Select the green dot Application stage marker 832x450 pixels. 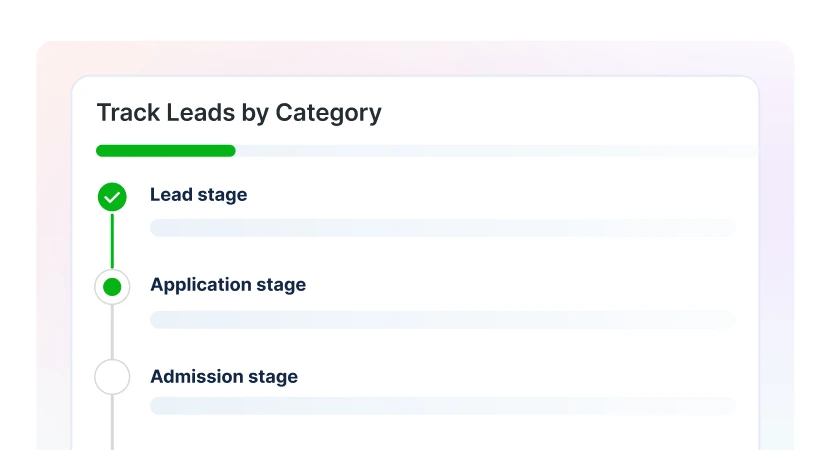pyautogui.click(x=112, y=287)
